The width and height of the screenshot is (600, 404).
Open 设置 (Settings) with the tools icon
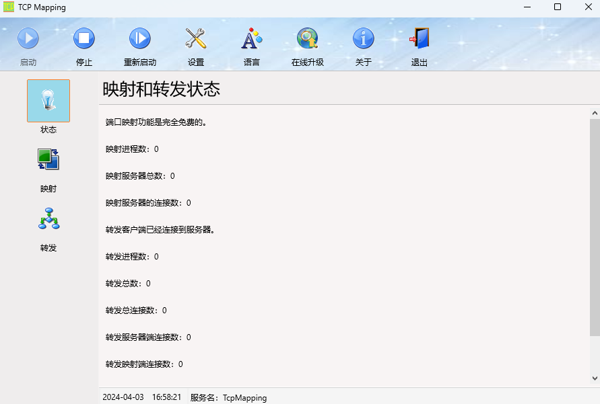click(196, 40)
